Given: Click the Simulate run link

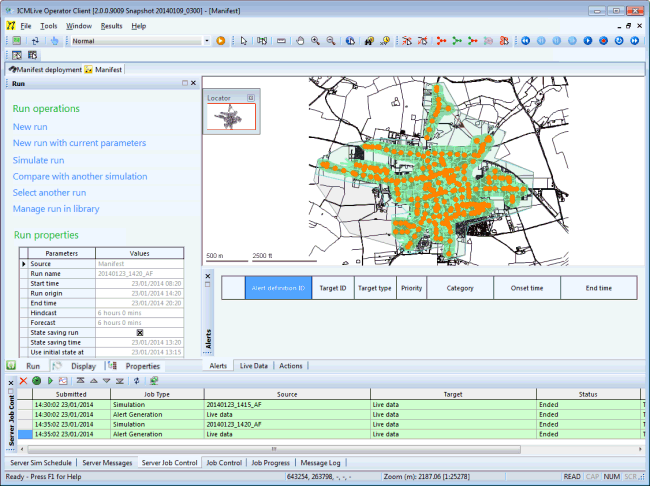Looking at the screenshot, I should click(39, 160).
